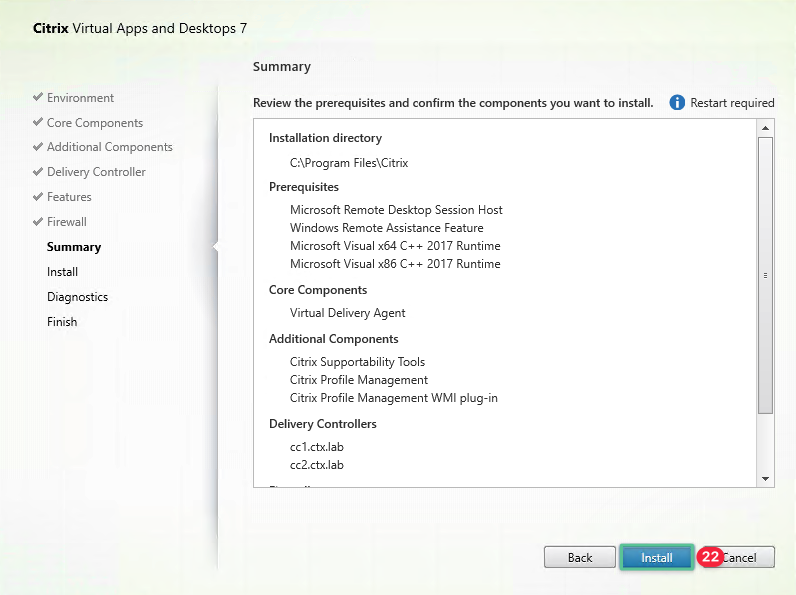Click the Restart required info icon
796x595 pixels.
(677, 103)
